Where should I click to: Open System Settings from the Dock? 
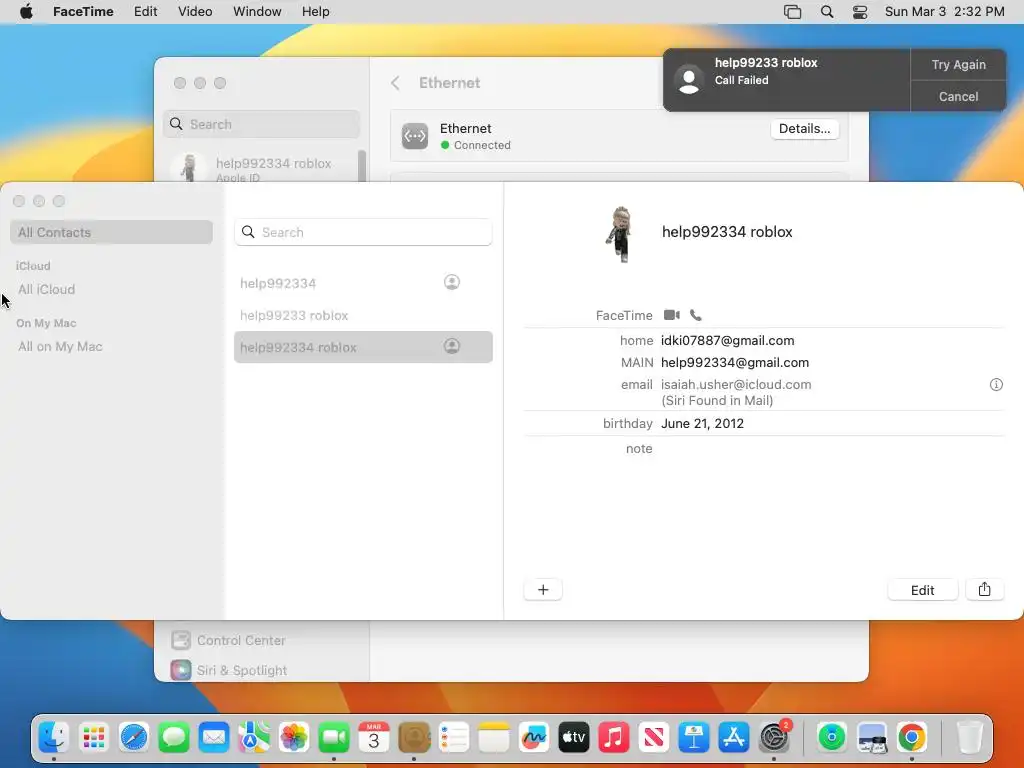tap(774, 737)
